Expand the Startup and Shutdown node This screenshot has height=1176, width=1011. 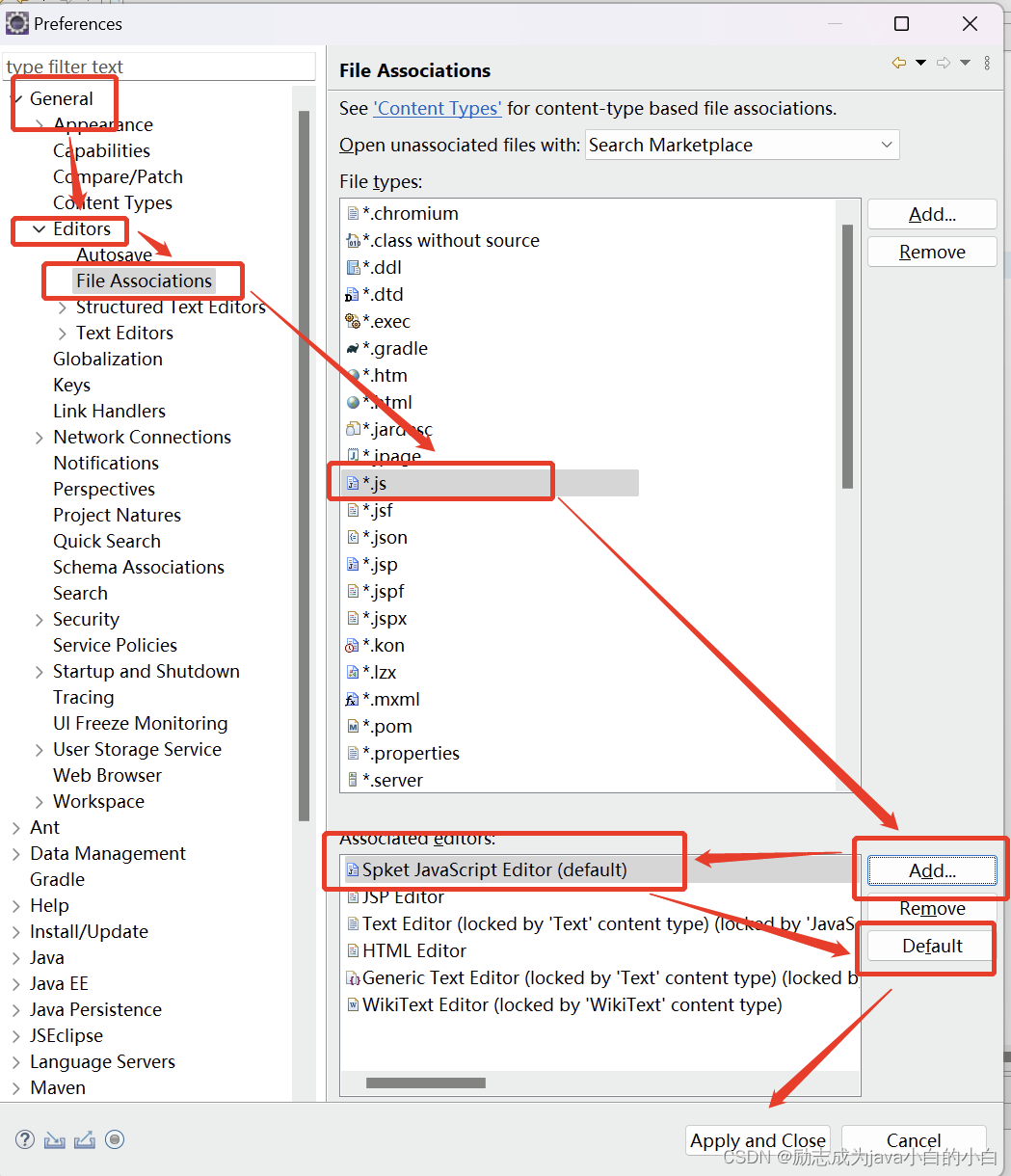[40, 672]
